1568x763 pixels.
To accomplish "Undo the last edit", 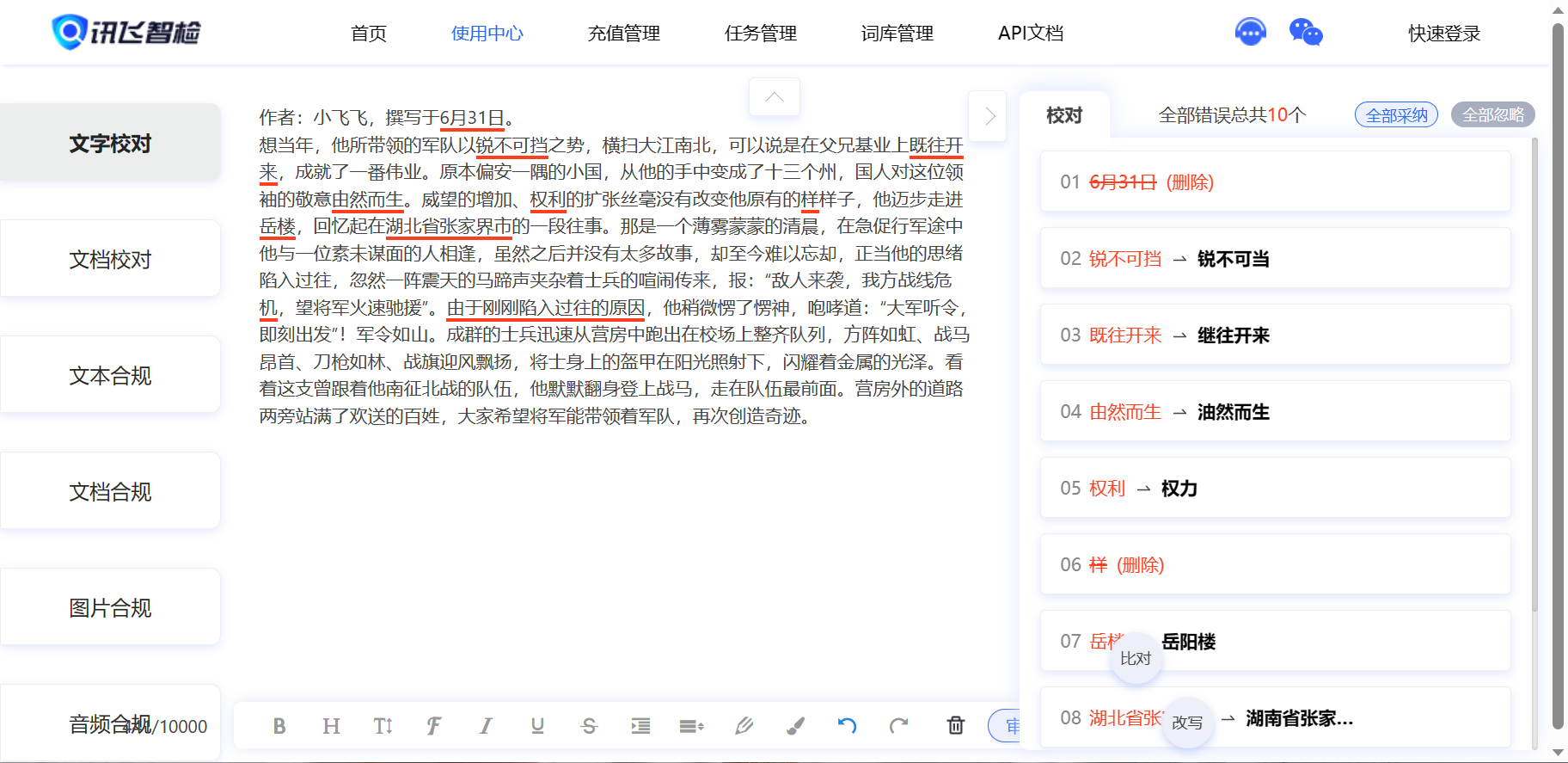I will [848, 726].
